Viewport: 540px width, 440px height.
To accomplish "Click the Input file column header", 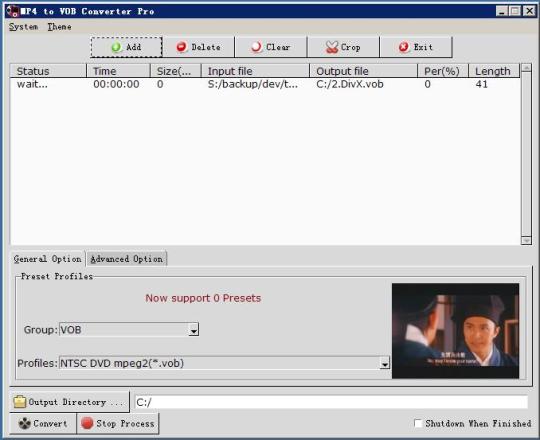I will pos(255,71).
